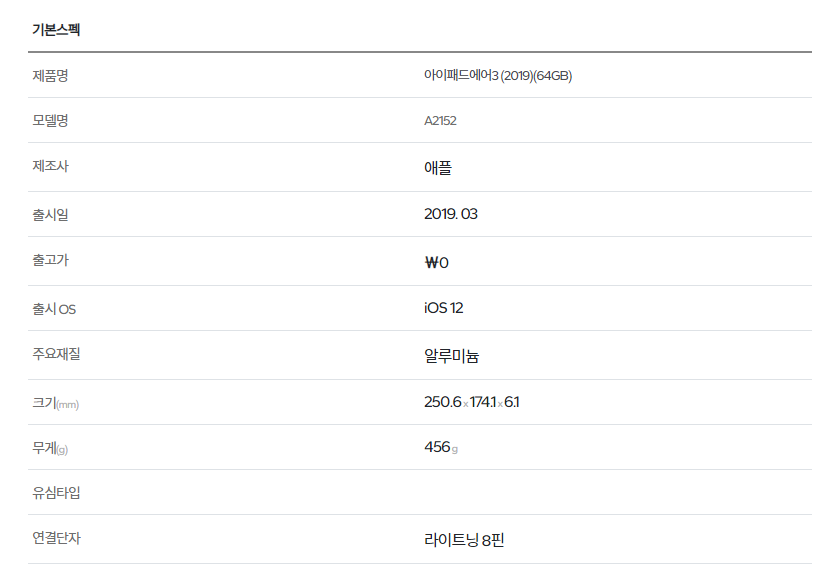This screenshot has height=584, width=840.
Task: Click connector value 라이트닝 8핀
Action: point(464,540)
